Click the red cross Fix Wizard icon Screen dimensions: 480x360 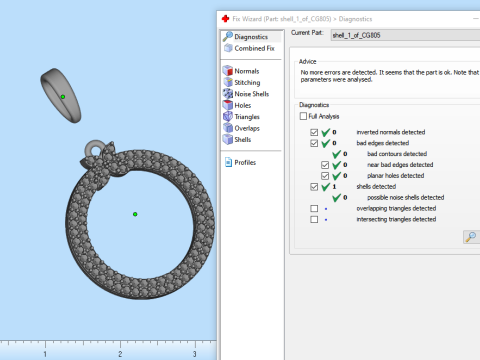226,19
